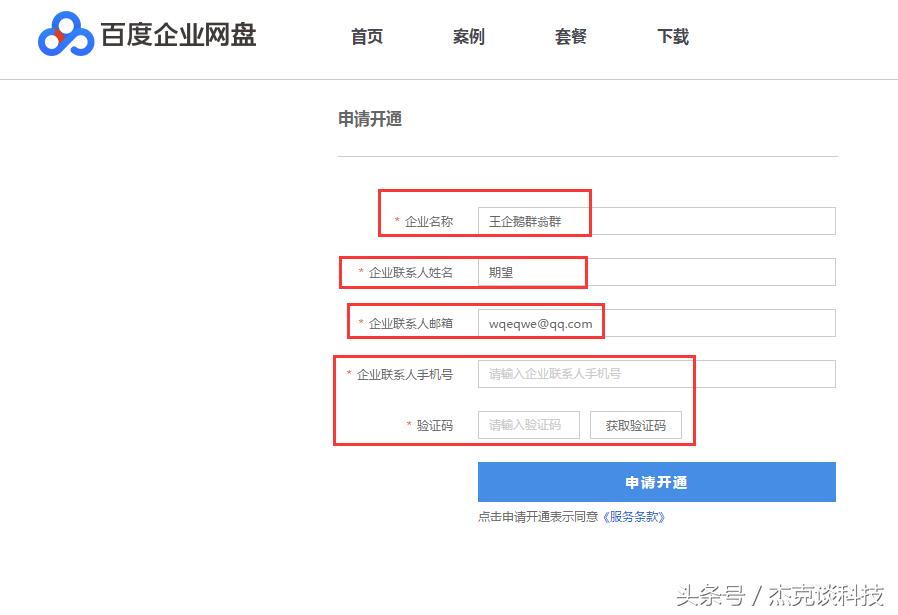The image size is (898, 615).
Task: Open the 首页 navigation menu item
Action: [x=366, y=37]
